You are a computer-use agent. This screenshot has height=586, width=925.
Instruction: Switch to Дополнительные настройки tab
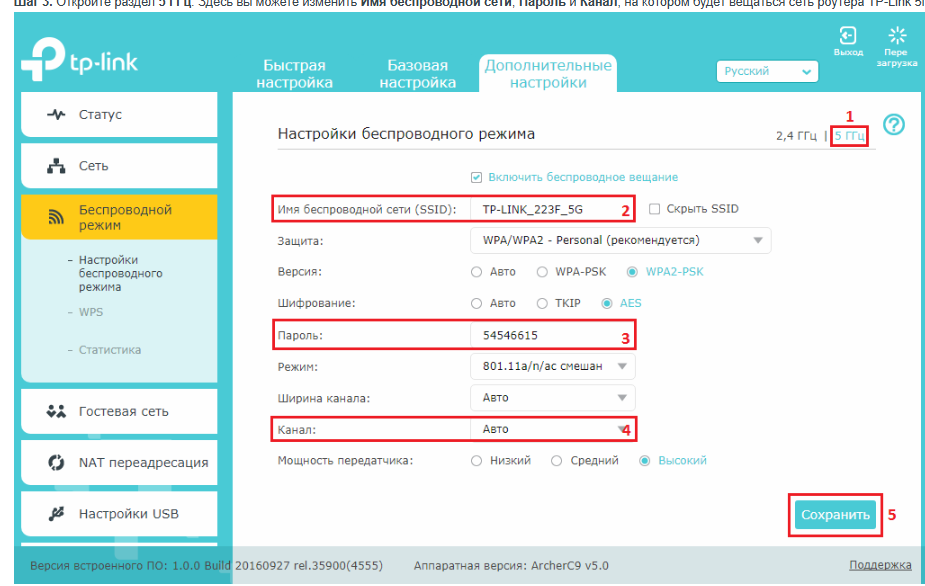click(x=548, y=74)
